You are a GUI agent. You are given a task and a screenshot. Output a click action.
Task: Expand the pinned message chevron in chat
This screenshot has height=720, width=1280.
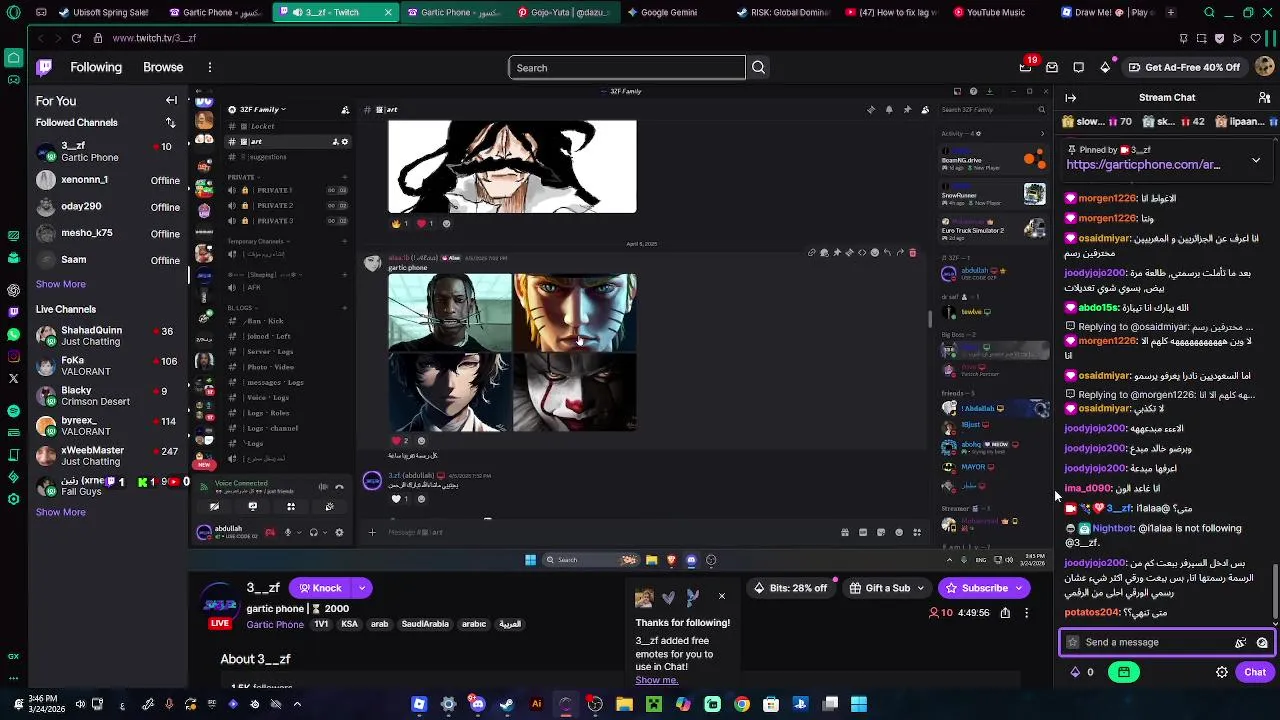pos(1256,160)
